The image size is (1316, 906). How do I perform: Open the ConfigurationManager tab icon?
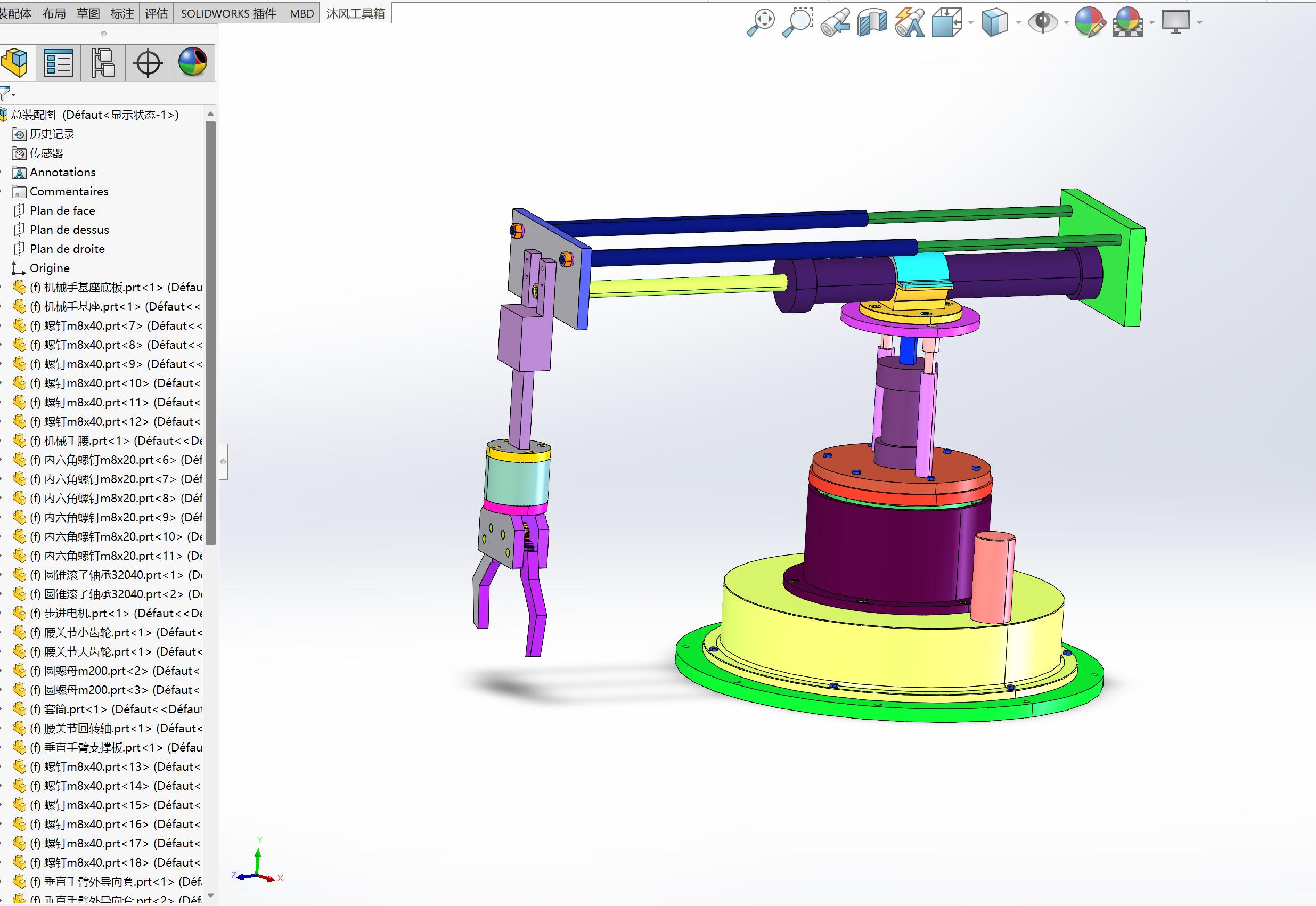pyautogui.click(x=103, y=62)
